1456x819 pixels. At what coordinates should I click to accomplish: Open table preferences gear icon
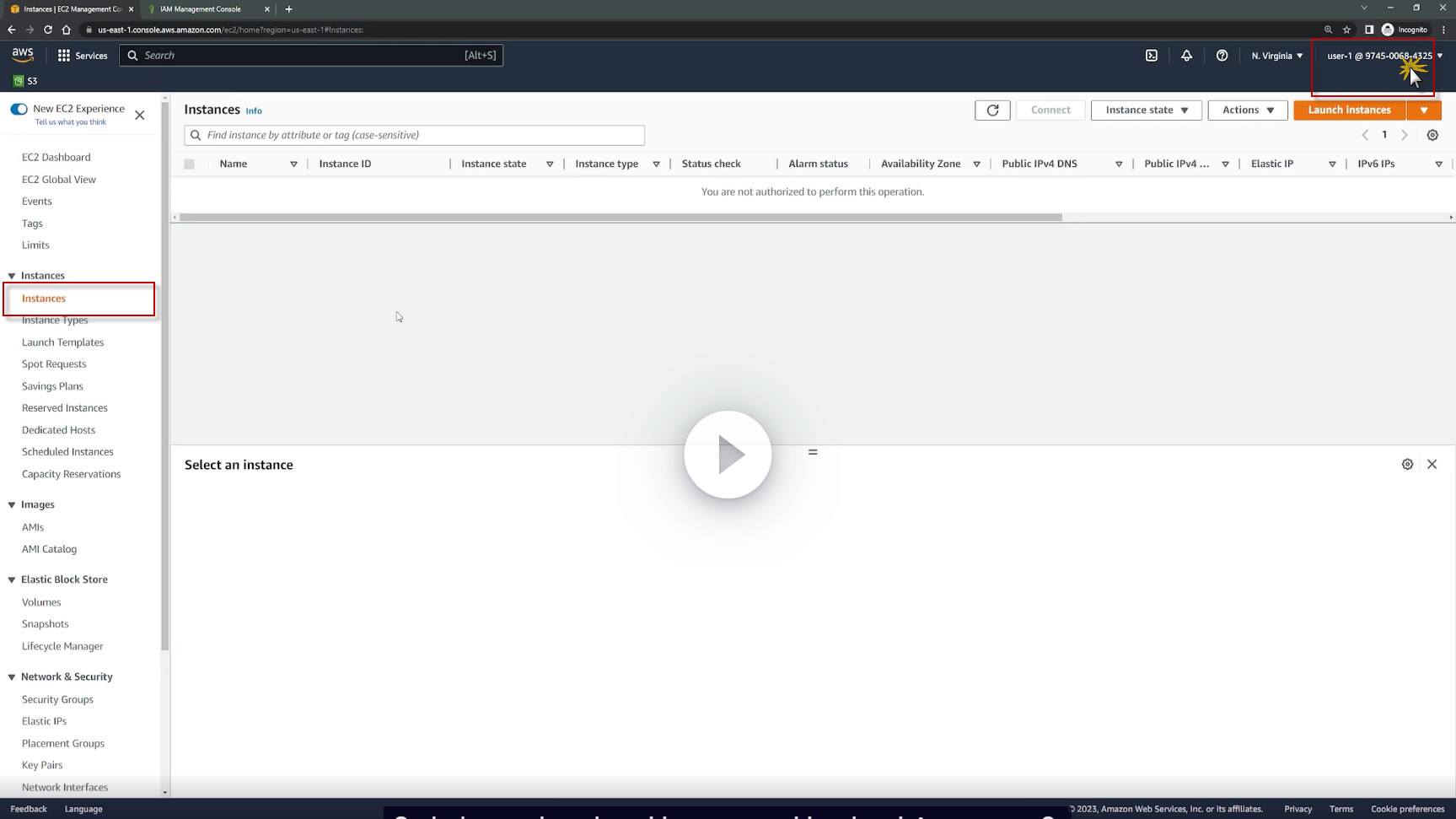coord(1432,135)
